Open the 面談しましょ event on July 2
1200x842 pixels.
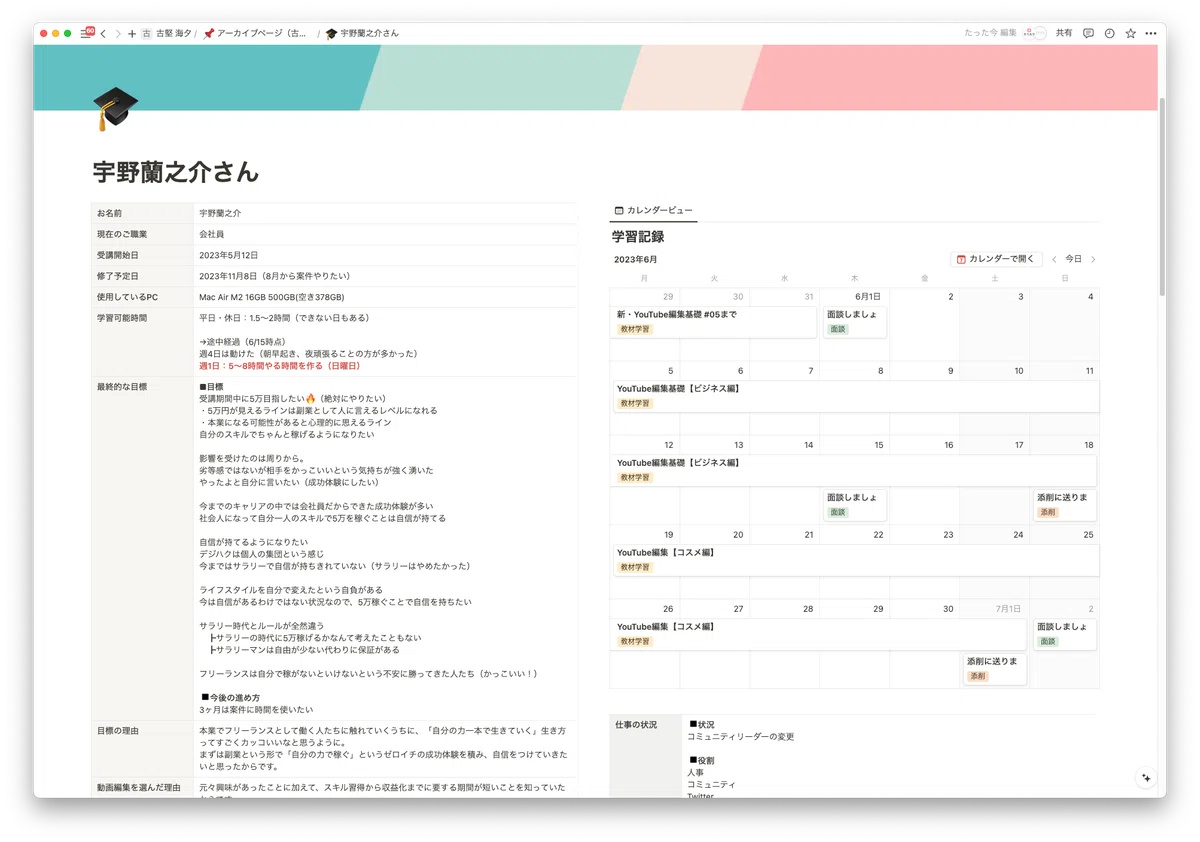pos(1064,634)
